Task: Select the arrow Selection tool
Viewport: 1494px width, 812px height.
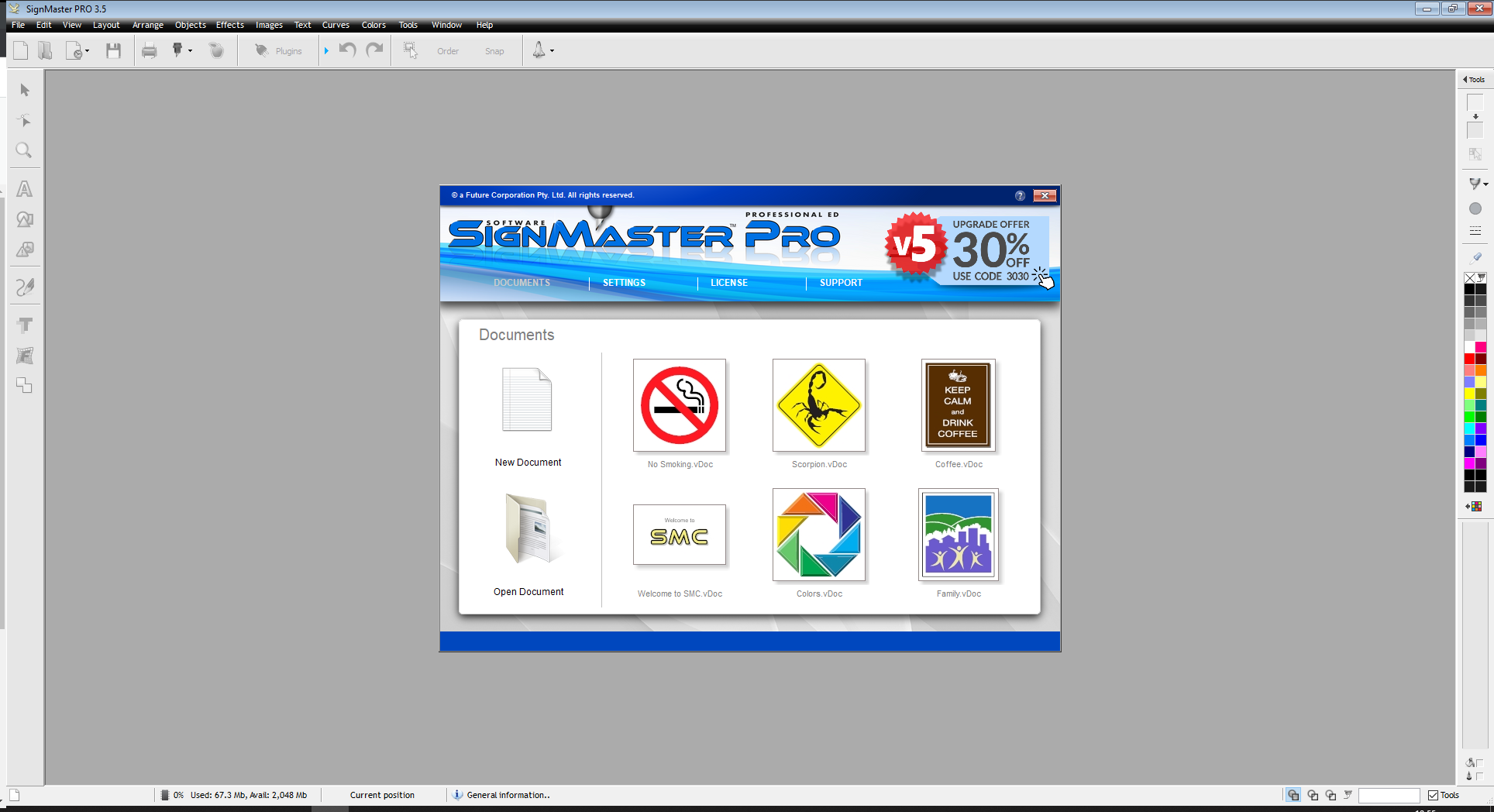Action: click(x=25, y=91)
